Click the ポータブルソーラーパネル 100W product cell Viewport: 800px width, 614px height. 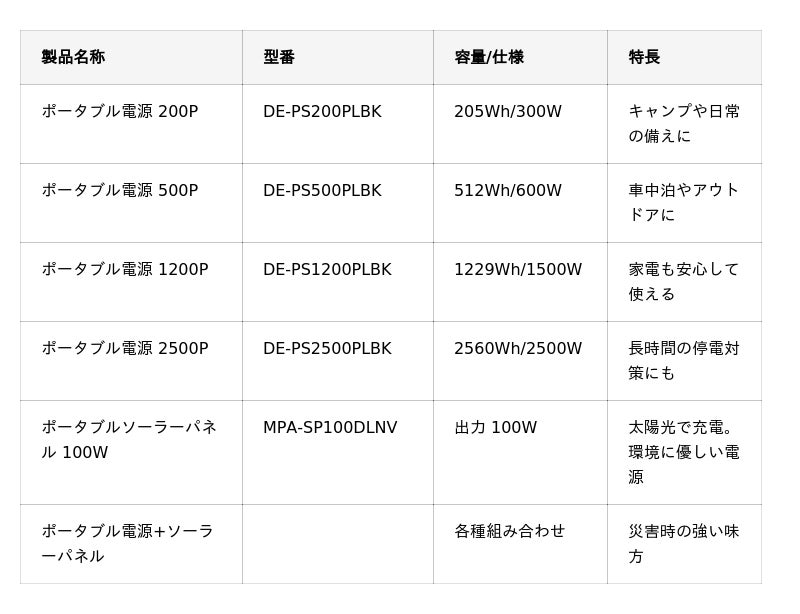tap(129, 440)
